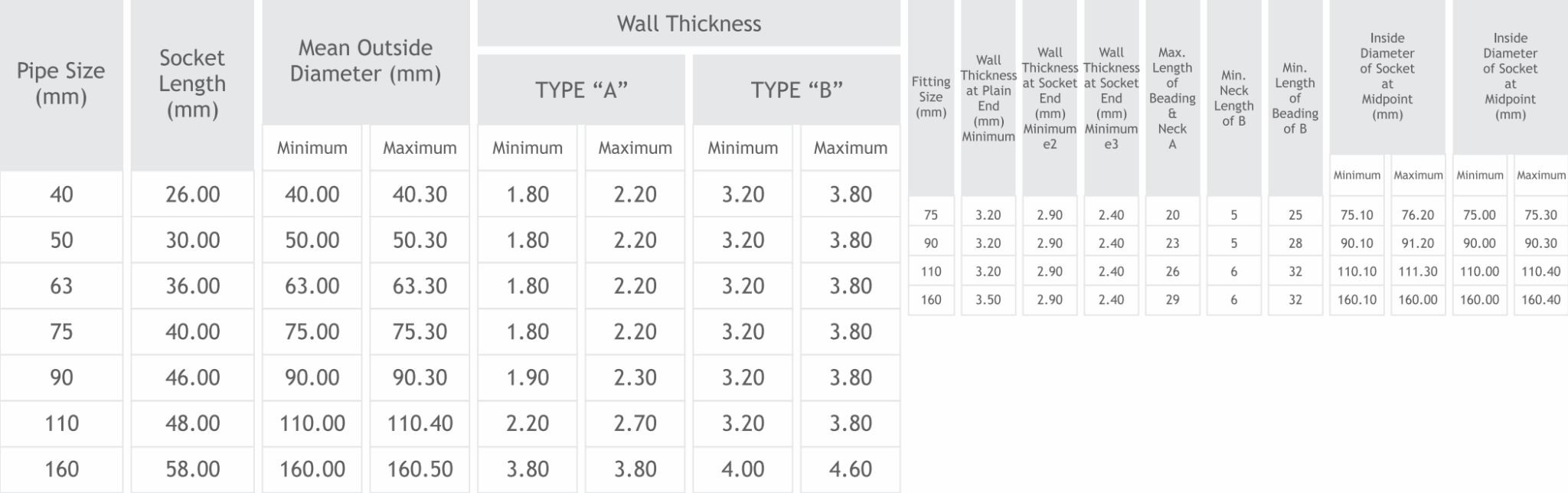Click the Mean Outside Diameter (mm) header
The image size is (1568, 493).
point(366,61)
